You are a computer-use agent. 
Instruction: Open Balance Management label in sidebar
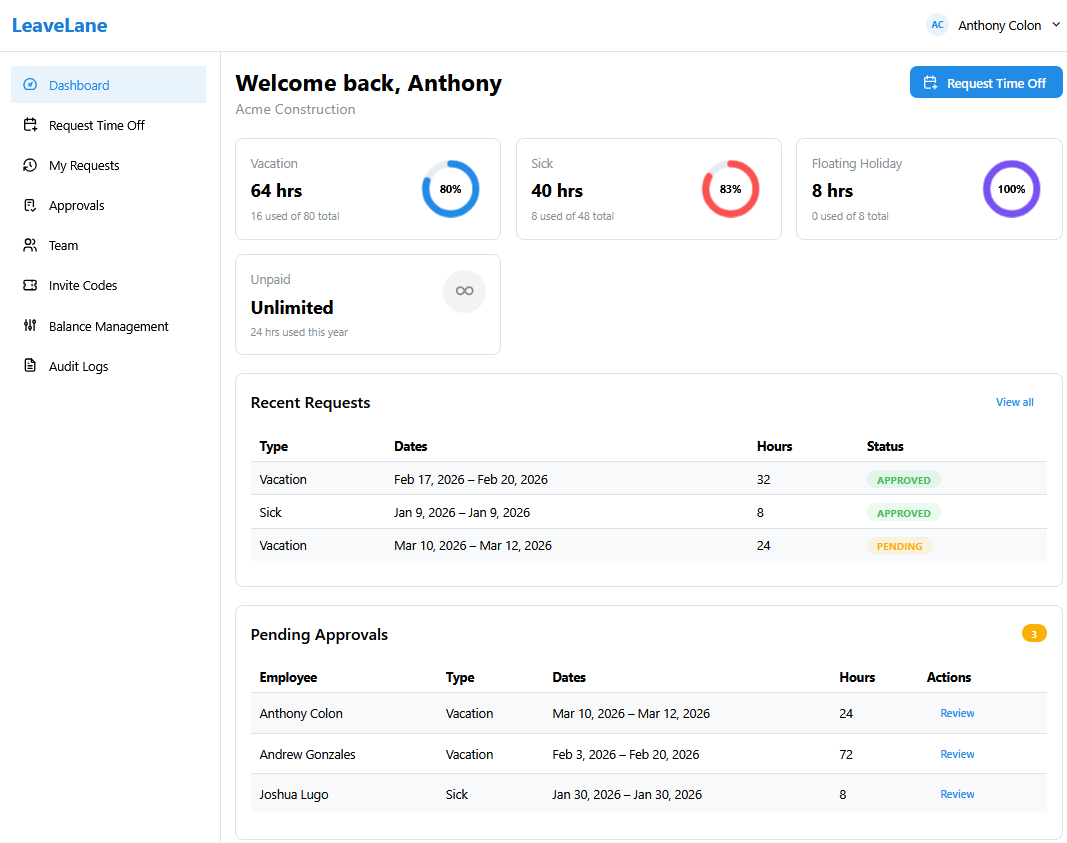click(x=108, y=326)
